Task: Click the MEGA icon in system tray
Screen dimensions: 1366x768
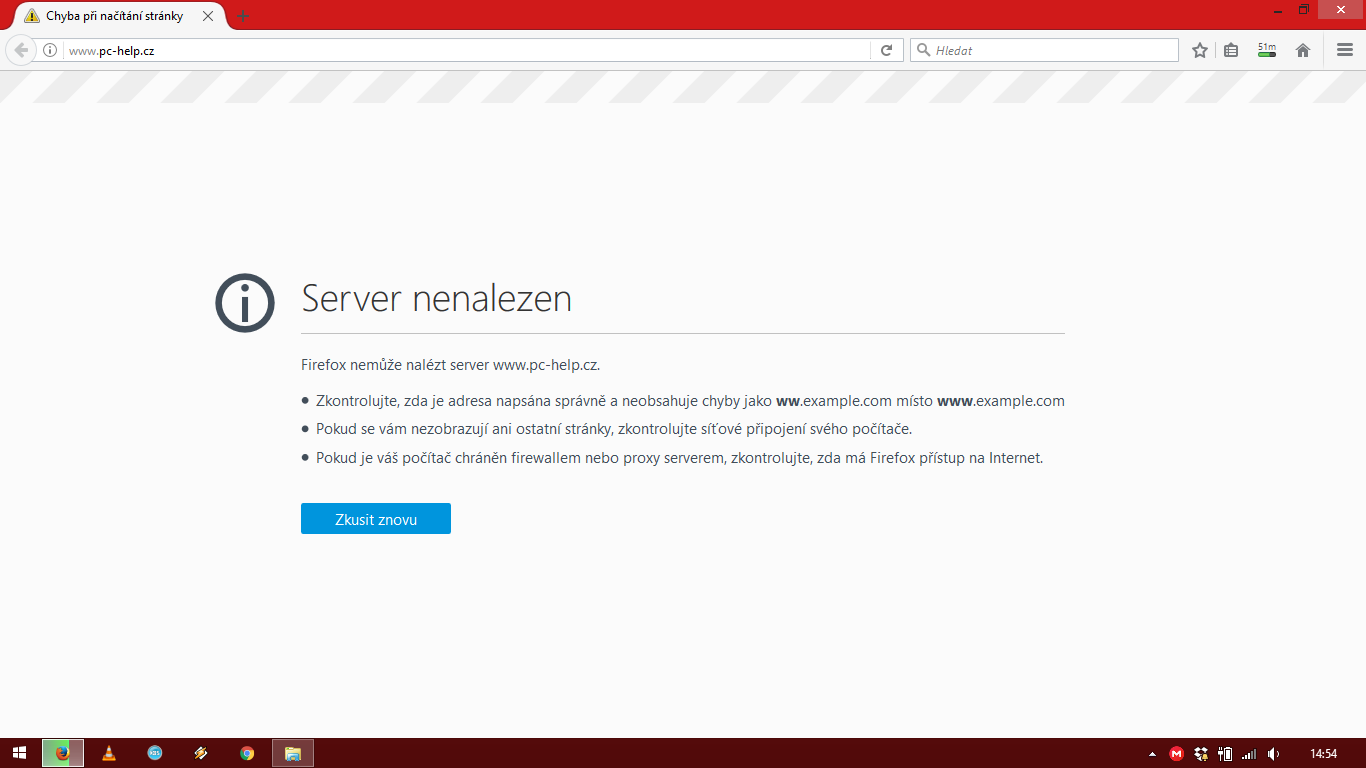Action: click(1177, 754)
